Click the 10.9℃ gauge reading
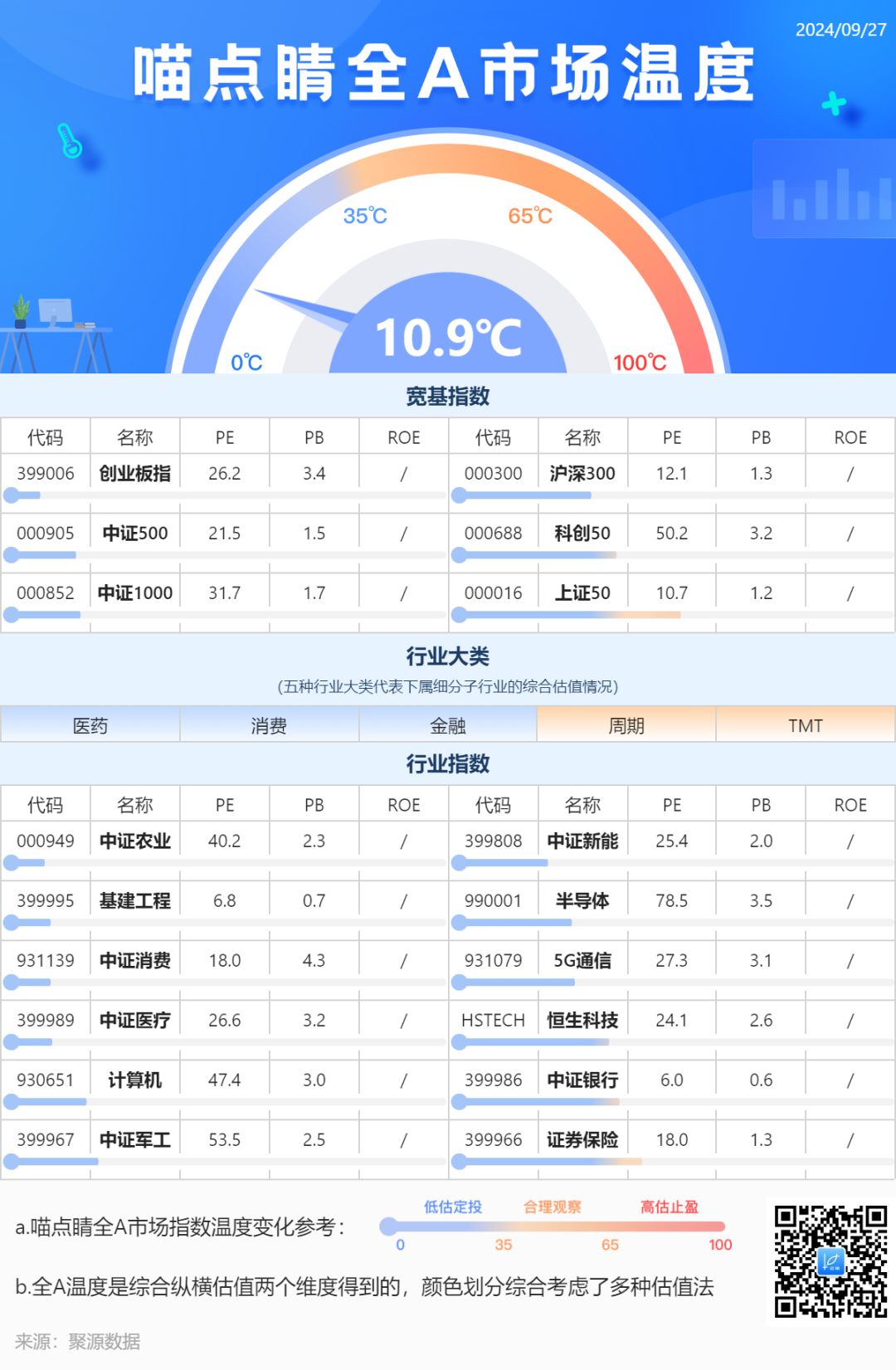 click(x=449, y=338)
